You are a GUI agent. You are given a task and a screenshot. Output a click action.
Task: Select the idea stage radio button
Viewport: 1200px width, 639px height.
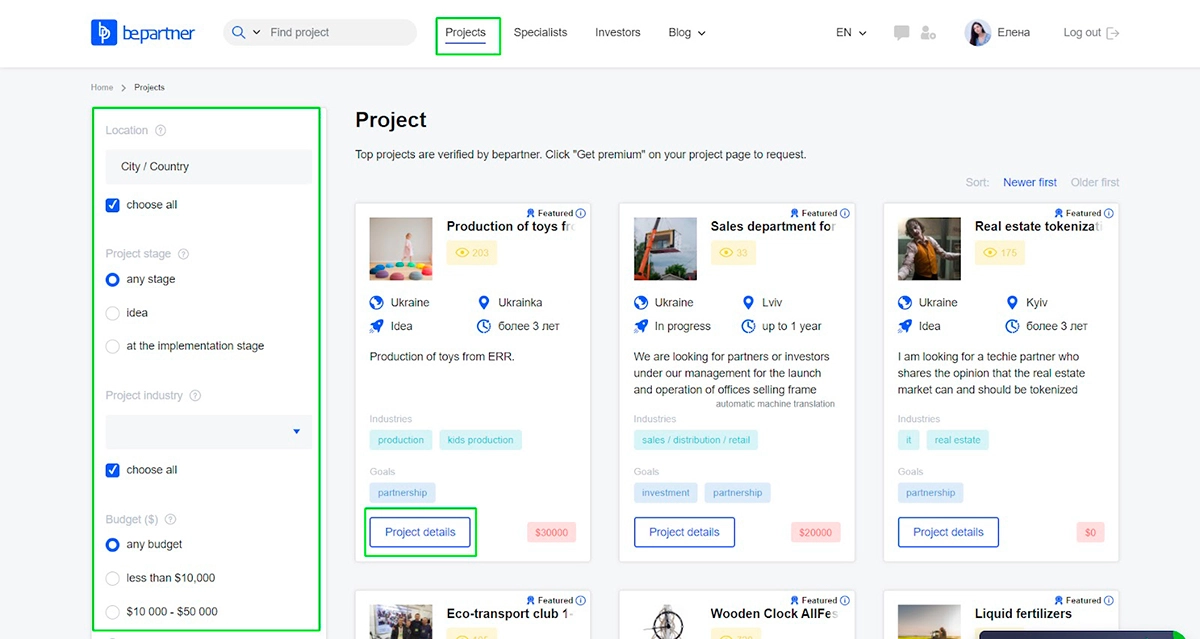coord(113,313)
